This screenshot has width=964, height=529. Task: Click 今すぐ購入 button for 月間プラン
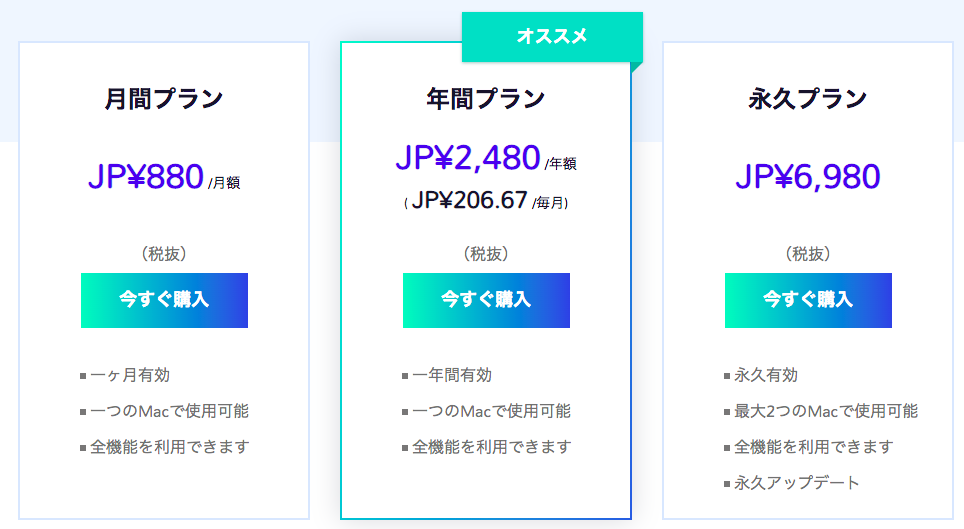click(164, 300)
